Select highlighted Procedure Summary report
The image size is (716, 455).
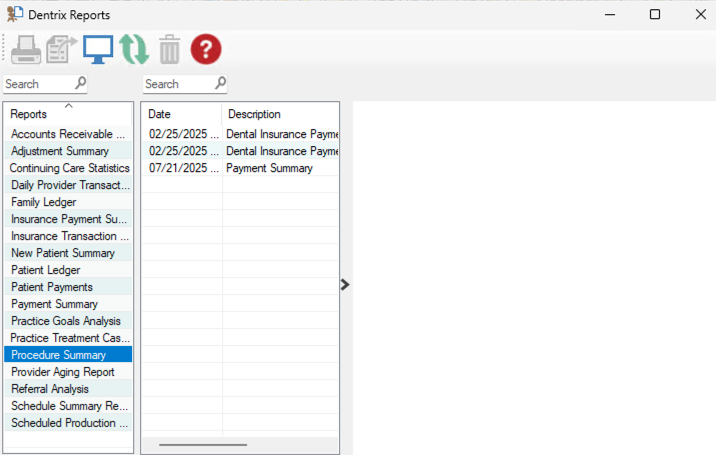click(68, 354)
